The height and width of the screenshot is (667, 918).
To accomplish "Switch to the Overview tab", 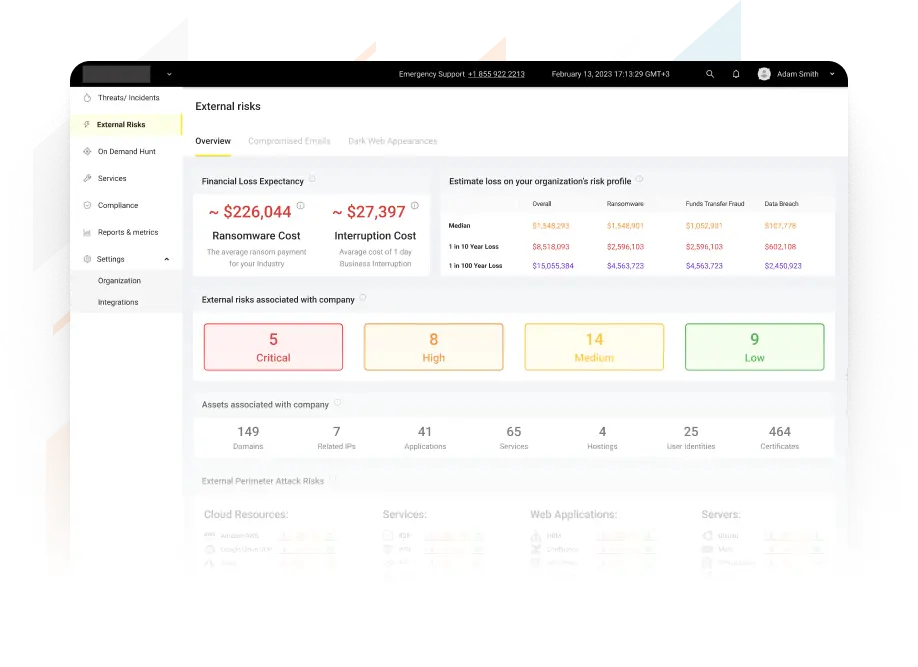I will [213, 141].
